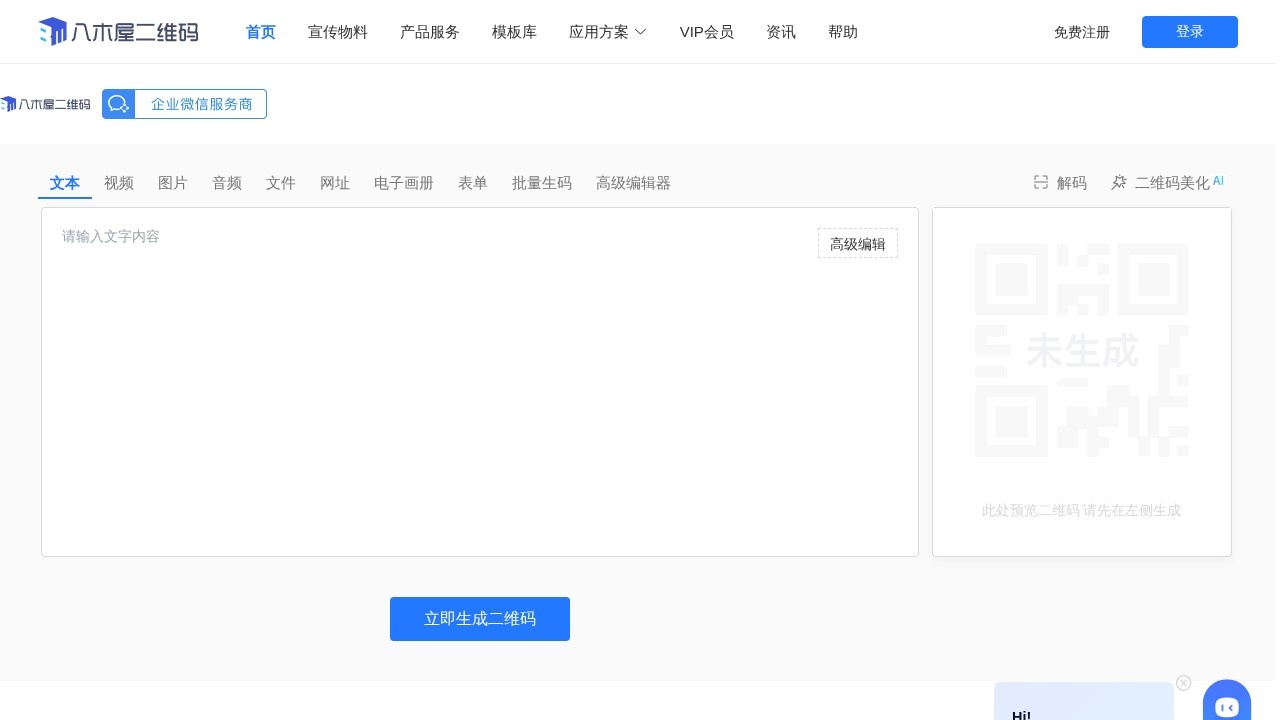Open the customer service chat bubble
Screen dimensions: 1280x720
tap(1227, 707)
